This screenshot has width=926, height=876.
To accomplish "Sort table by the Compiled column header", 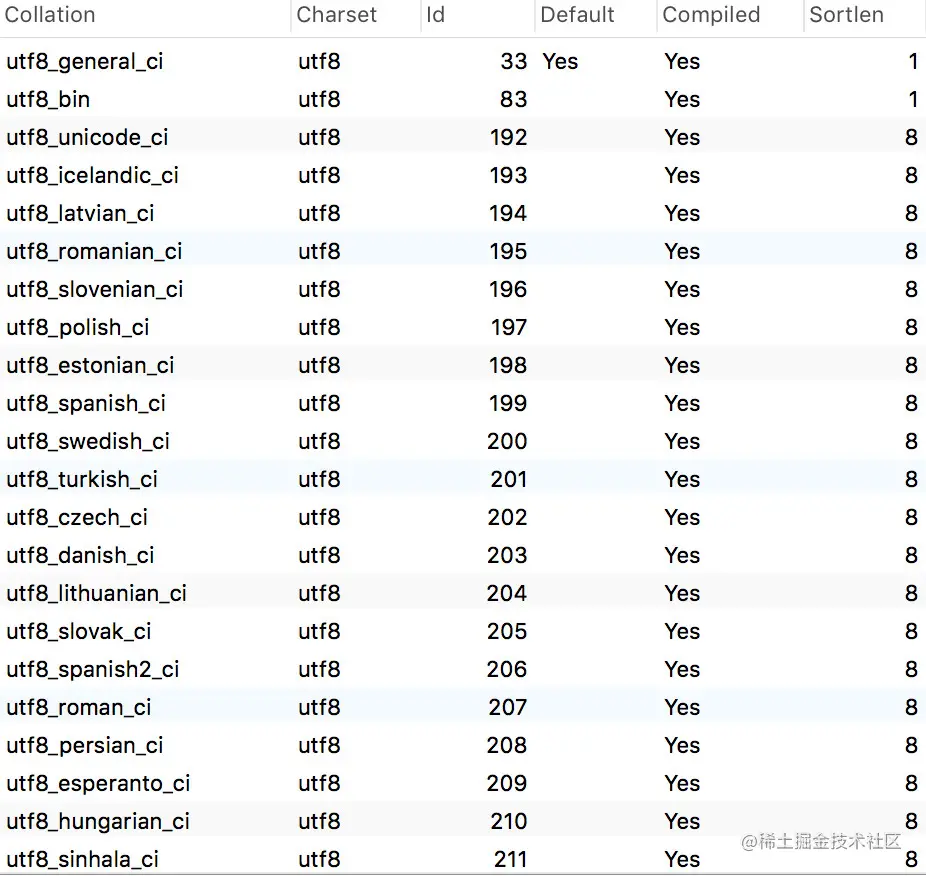I will pos(710,15).
